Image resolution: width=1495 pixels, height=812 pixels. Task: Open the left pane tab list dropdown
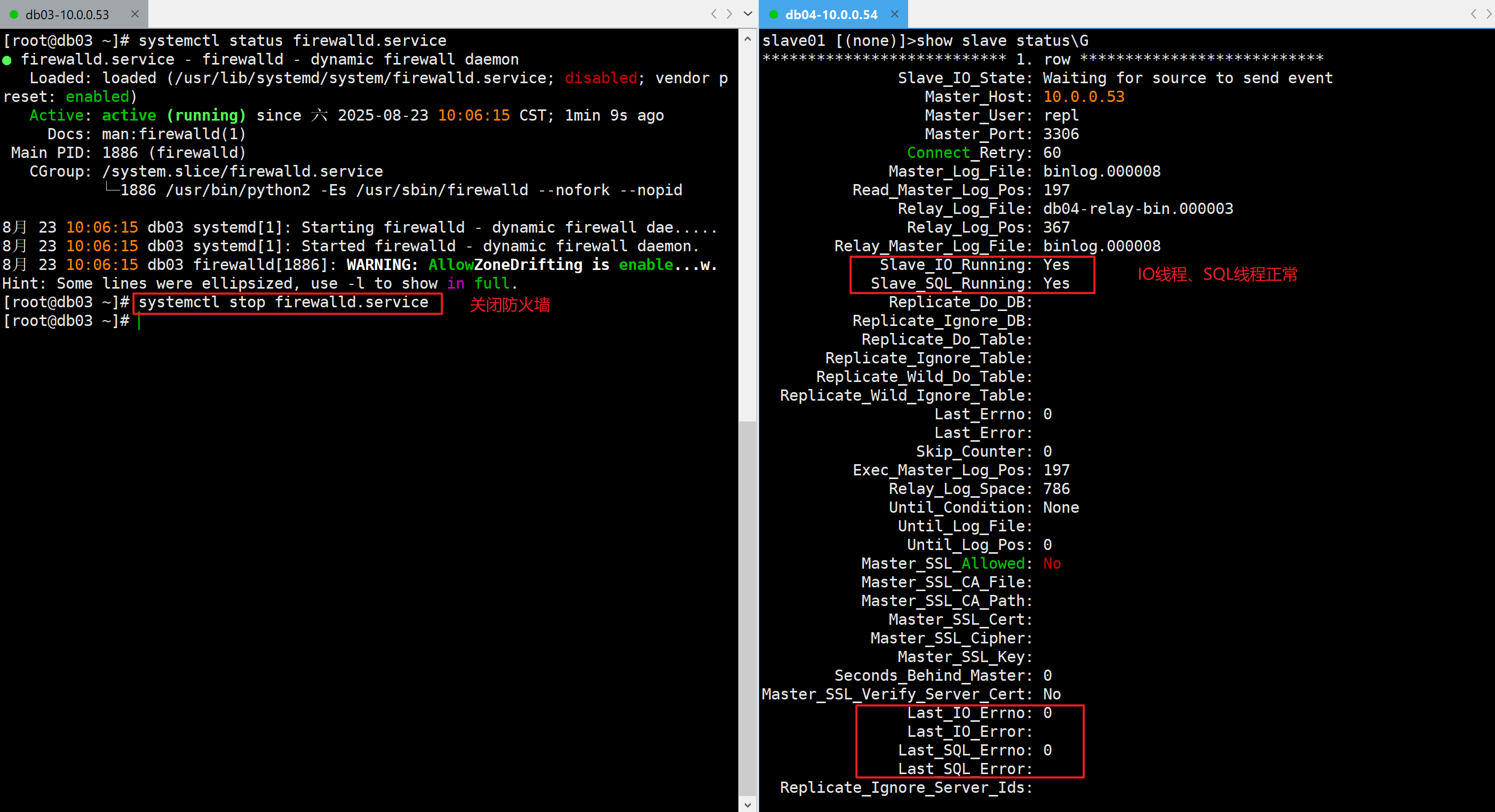coord(747,14)
